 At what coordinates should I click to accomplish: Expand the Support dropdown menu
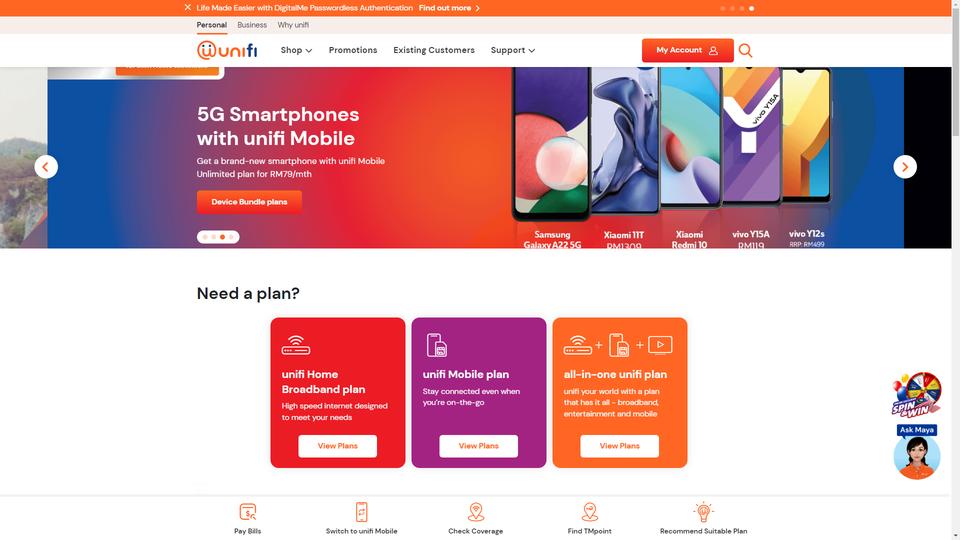(x=512, y=50)
